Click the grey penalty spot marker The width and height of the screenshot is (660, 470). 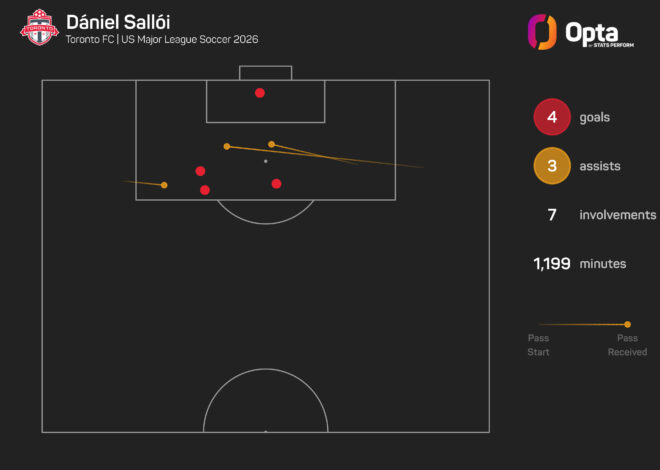(266, 161)
